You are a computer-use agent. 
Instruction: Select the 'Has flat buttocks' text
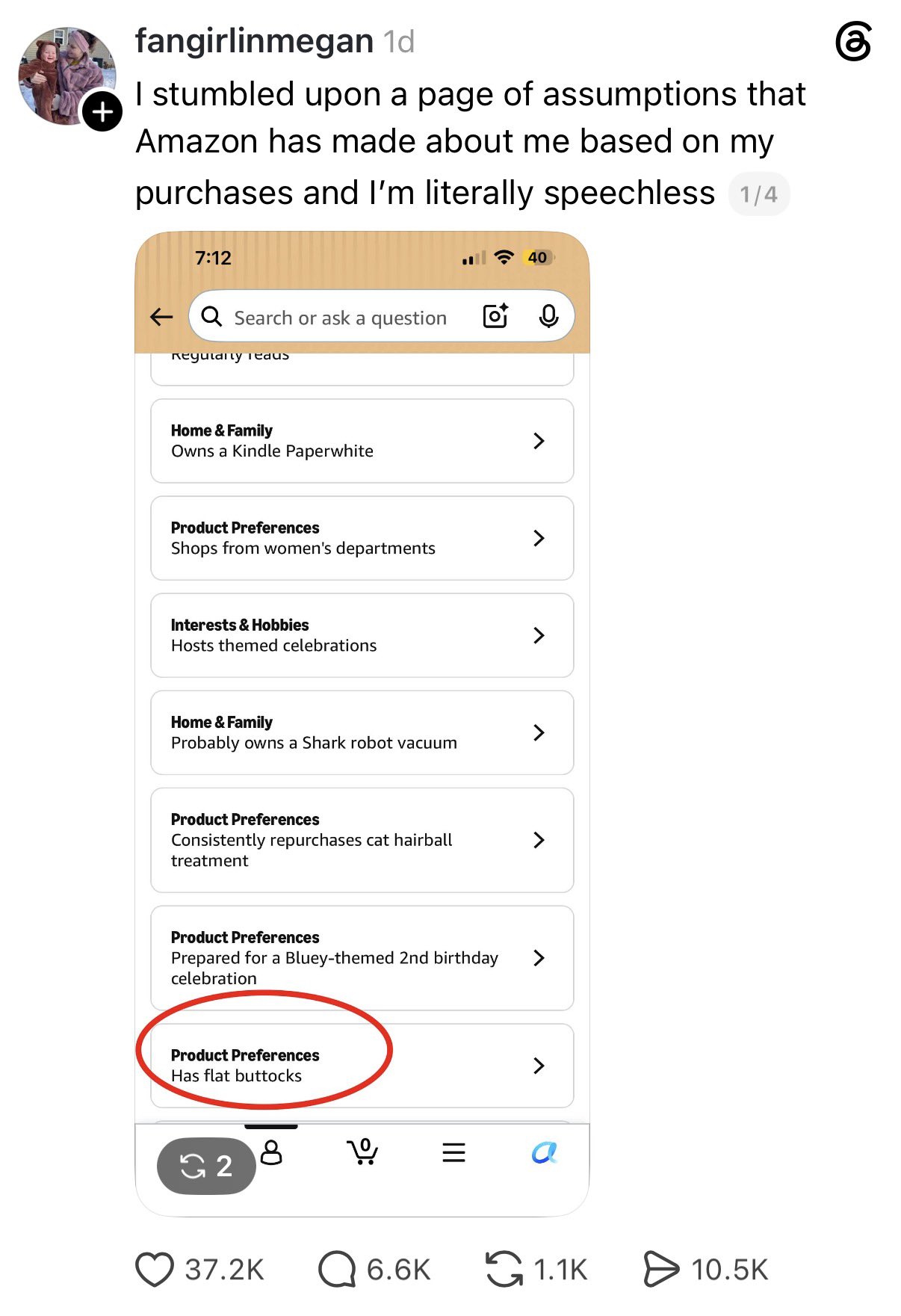tap(236, 1076)
